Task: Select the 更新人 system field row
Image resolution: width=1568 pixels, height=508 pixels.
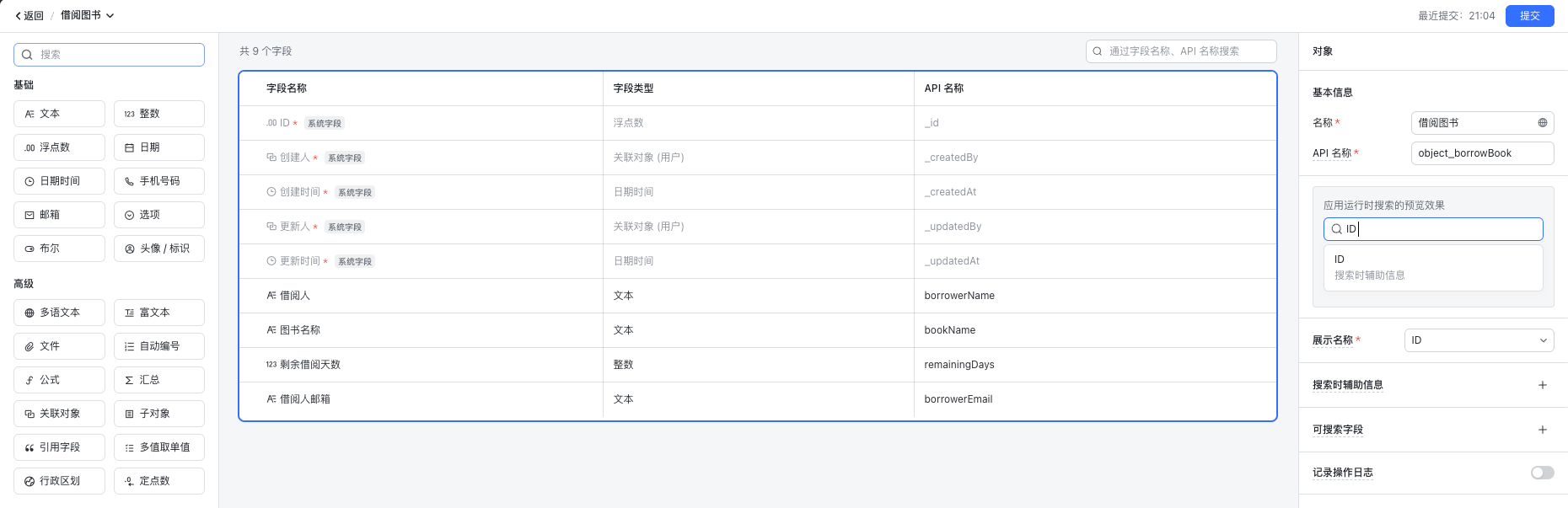Action: coord(758,227)
